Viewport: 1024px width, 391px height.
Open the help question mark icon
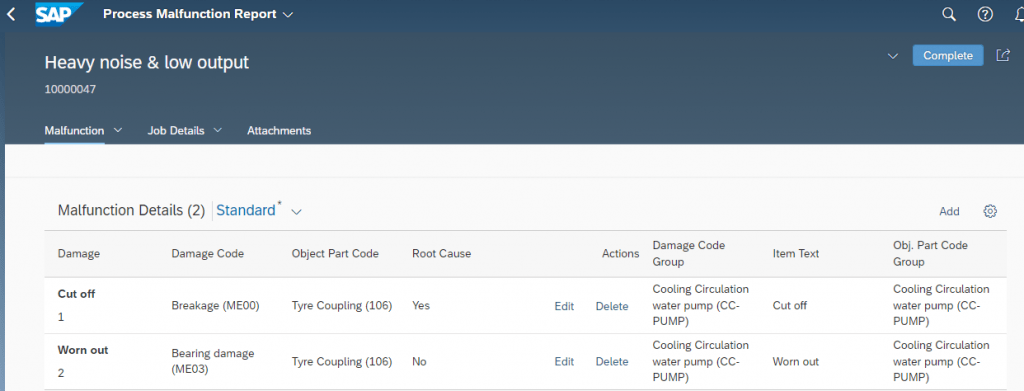coord(985,14)
